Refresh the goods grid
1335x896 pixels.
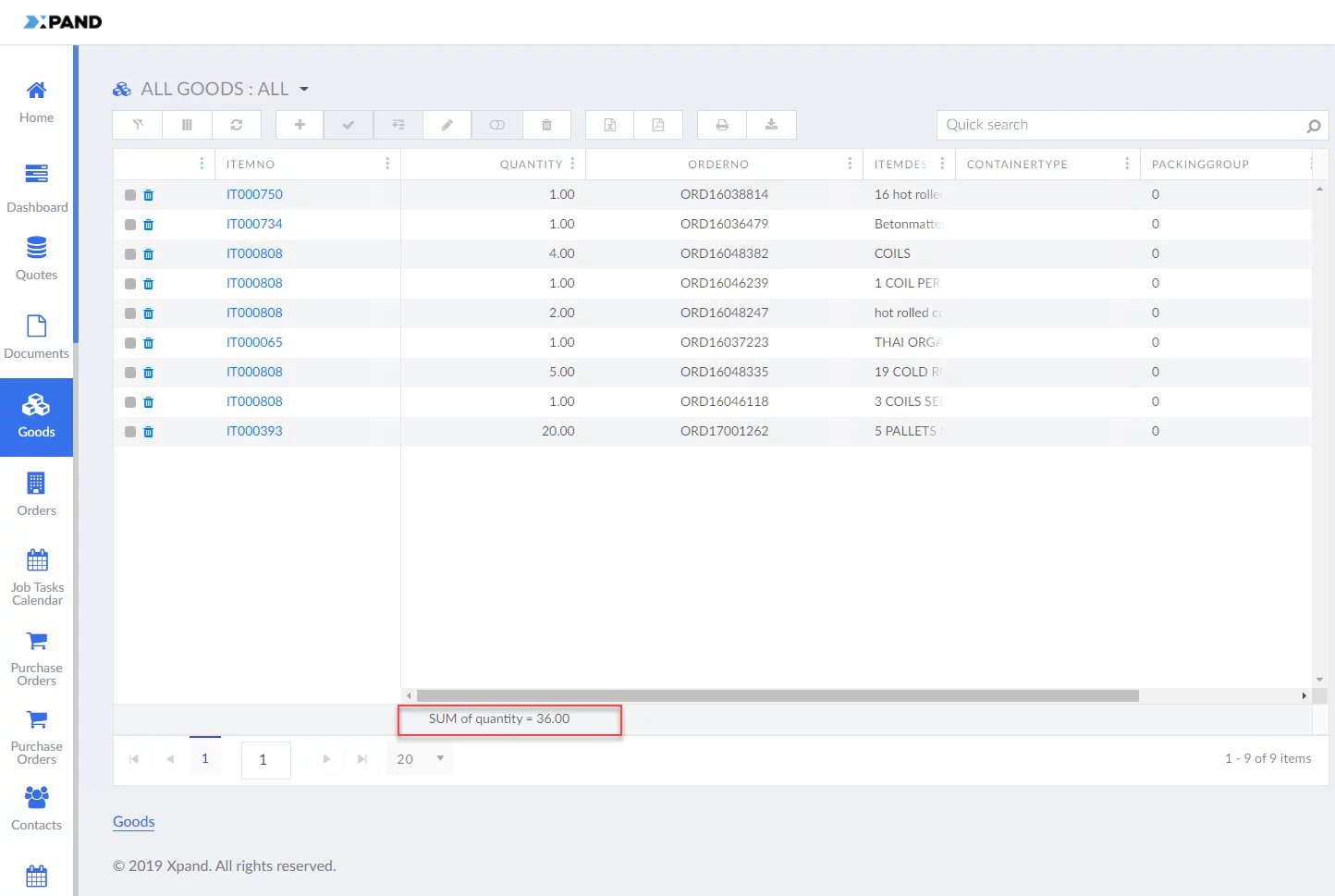[x=237, y=125]
